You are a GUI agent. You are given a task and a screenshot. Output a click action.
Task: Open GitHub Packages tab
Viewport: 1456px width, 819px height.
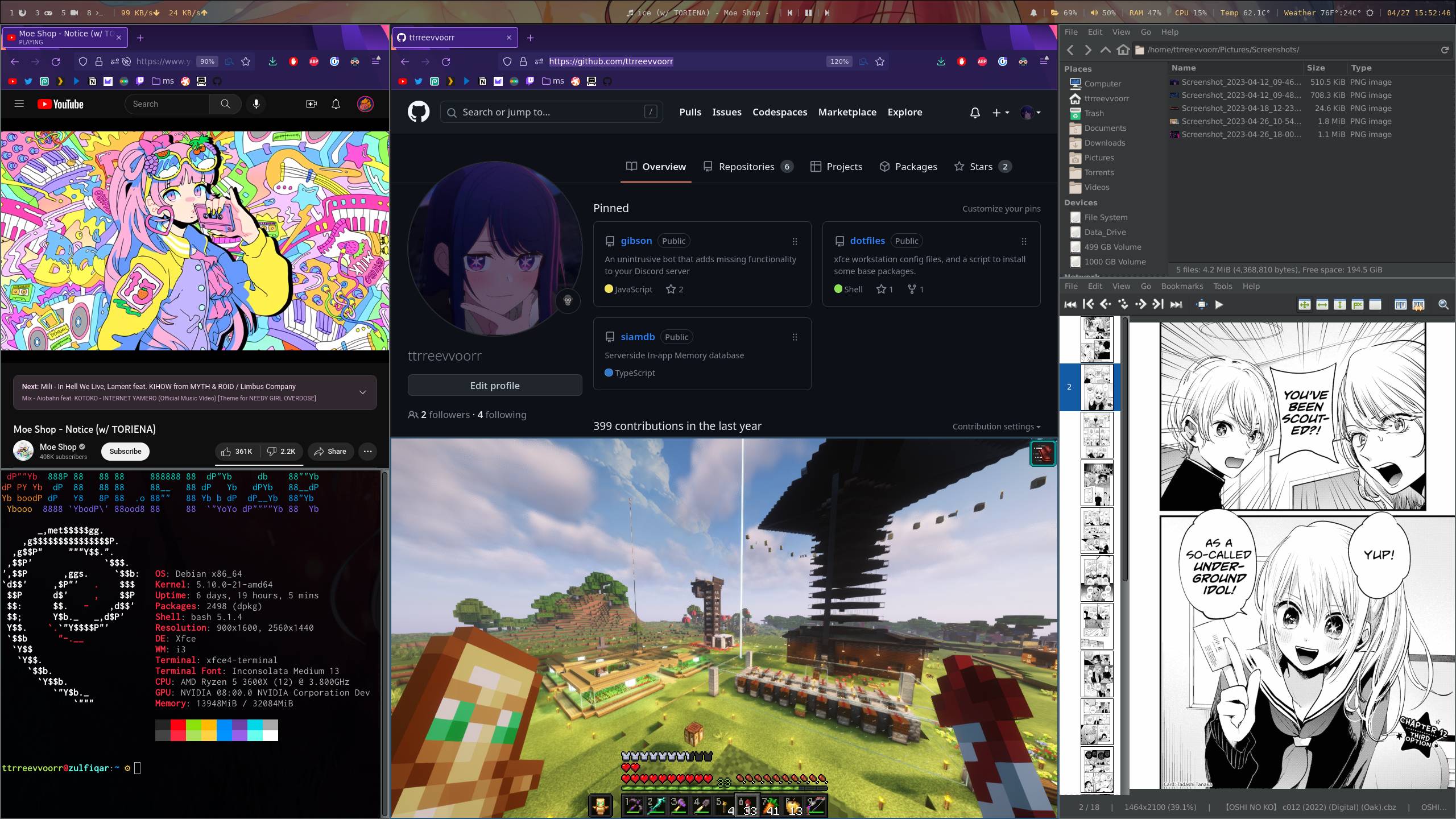click(908, 167)
